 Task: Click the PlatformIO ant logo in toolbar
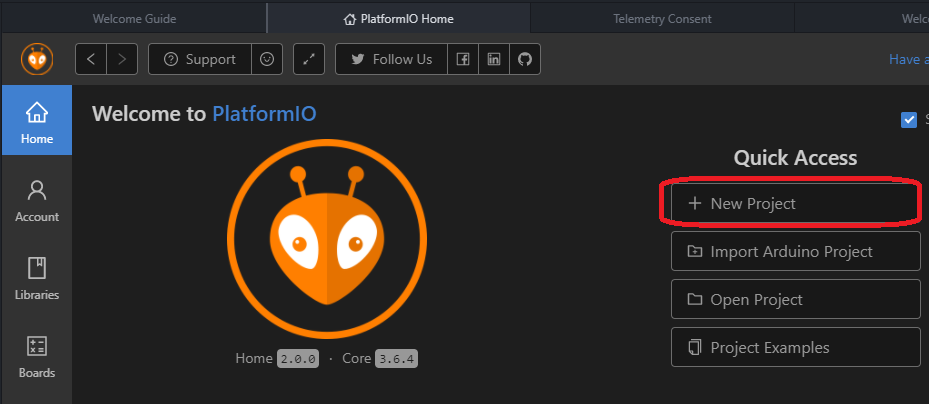pyautogui.click(x=37, y=59)
